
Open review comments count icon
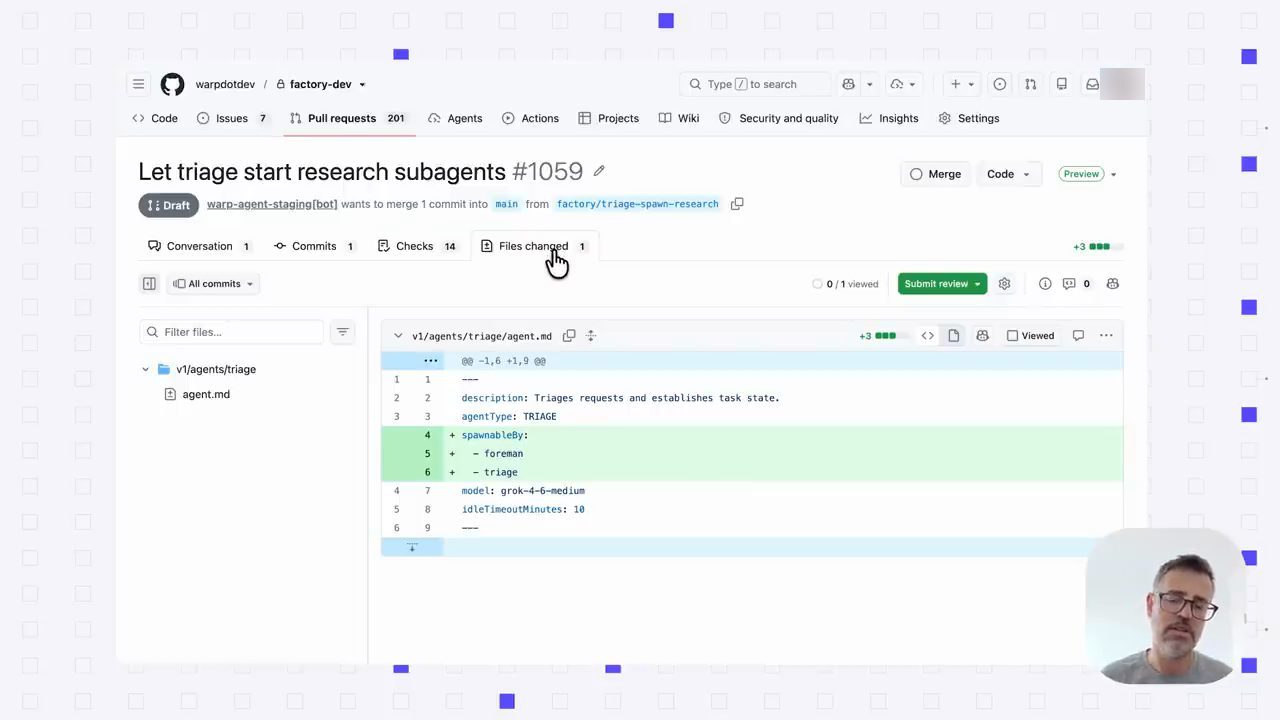1076,284
